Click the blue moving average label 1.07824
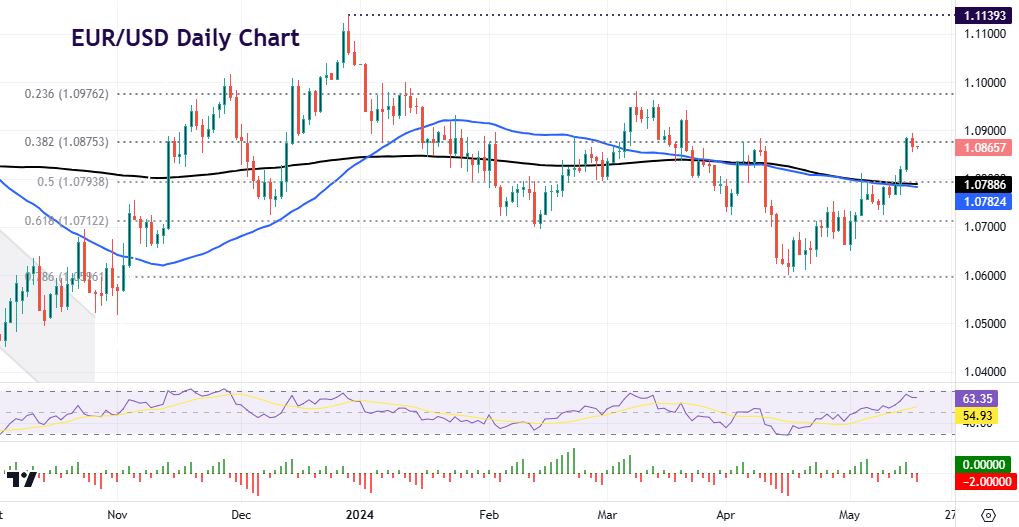 coord(984,202)
